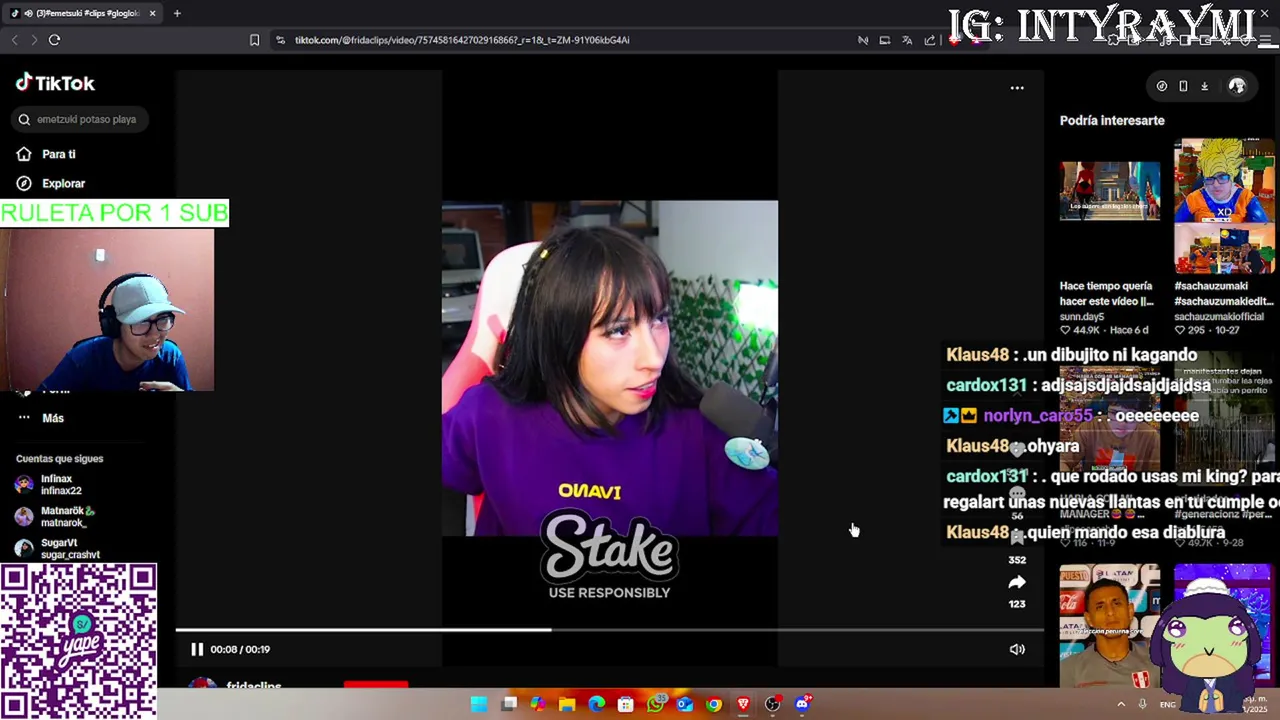Open Microsoft Store from taskbar

pos(625,704)
